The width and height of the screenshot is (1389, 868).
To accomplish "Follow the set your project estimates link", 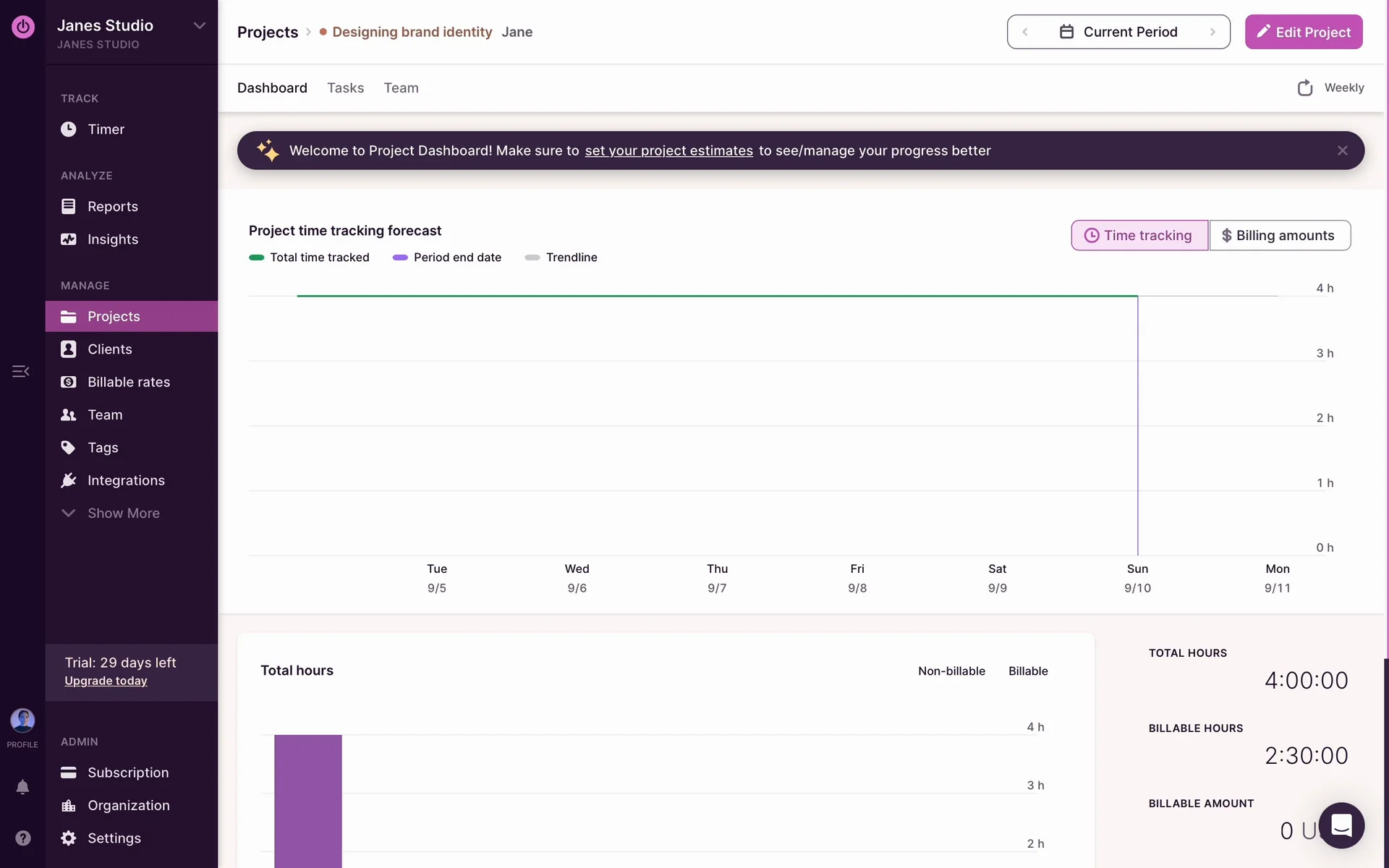I will pos(668,150).
